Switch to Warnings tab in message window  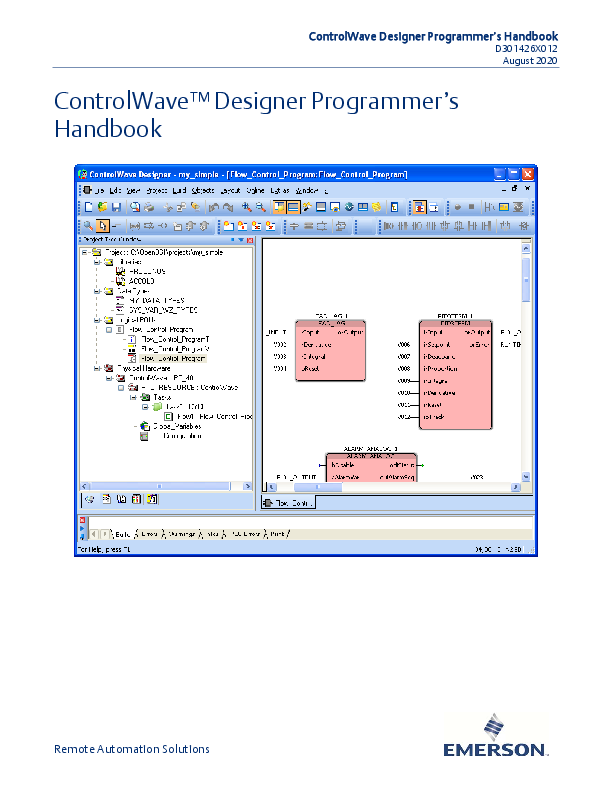(x=182, y=534)
